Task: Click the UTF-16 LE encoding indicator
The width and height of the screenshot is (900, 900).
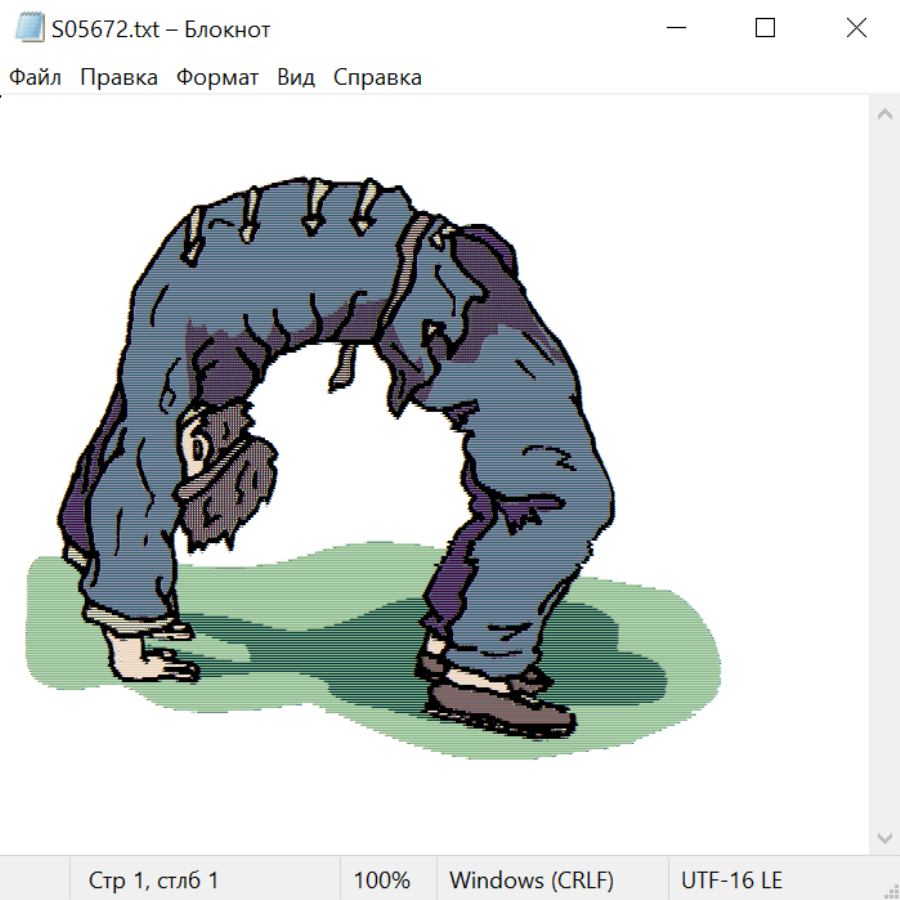Action: click(731, 881)
